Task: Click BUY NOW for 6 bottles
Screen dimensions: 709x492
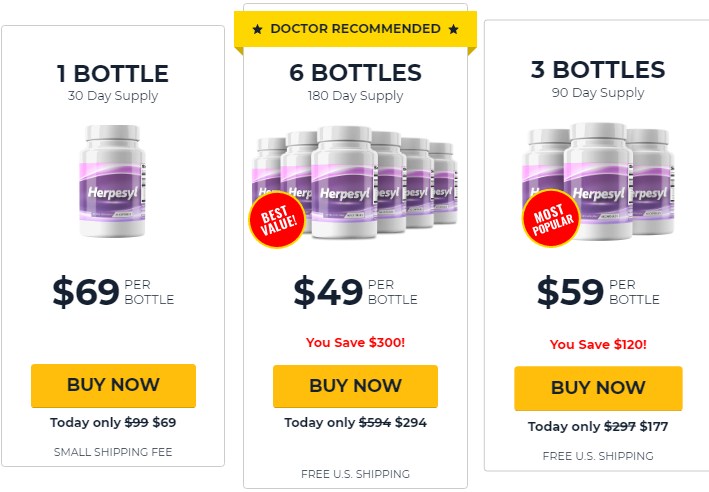Action: point(355,386)
